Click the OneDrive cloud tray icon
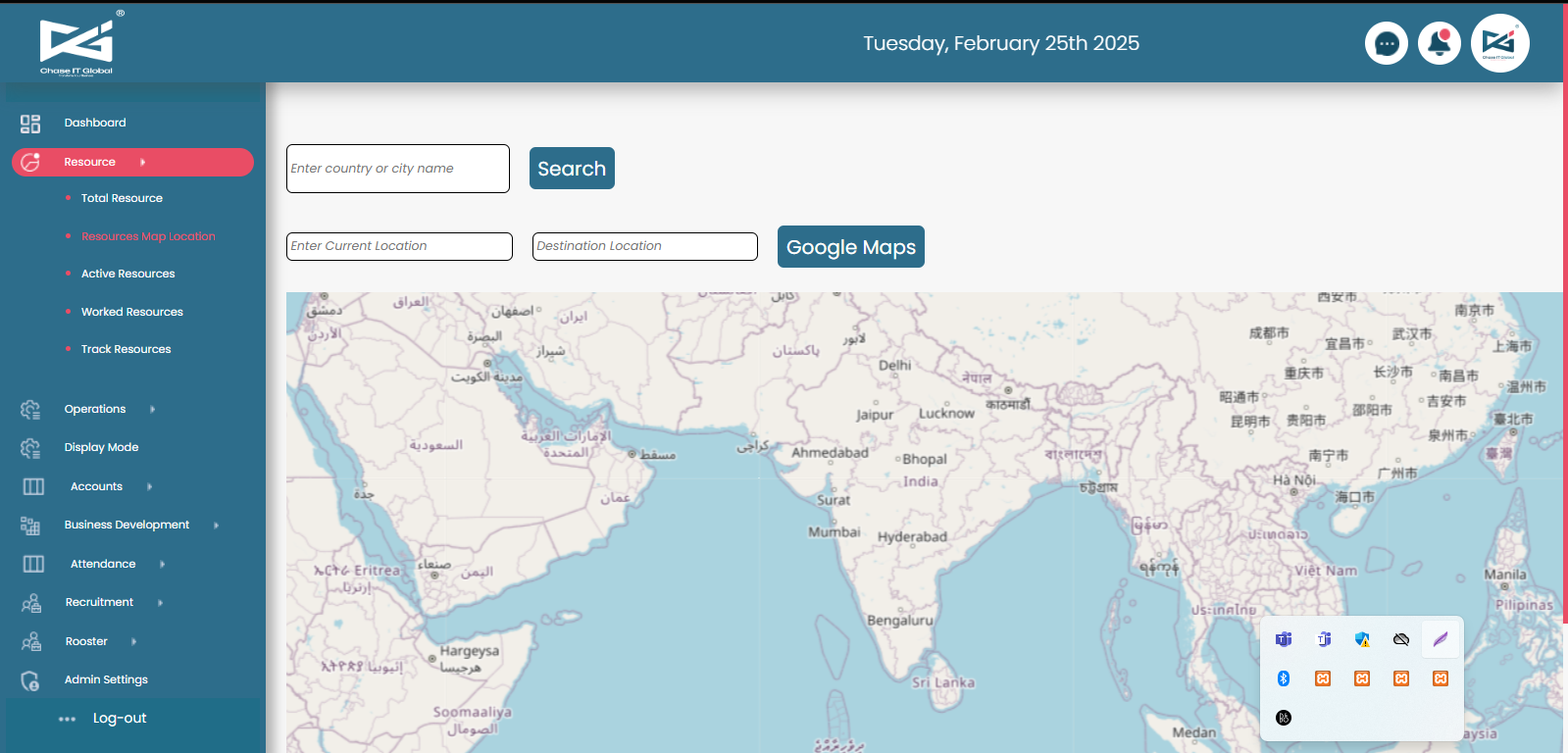The height and width of the screenshot is (753, 1568). 1400,639
